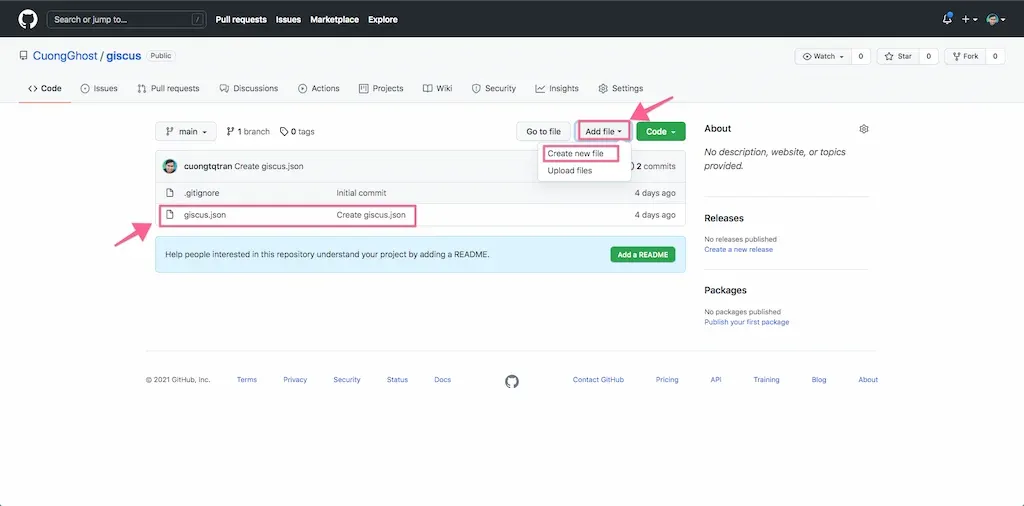Open the footer Contact GitHub link
Viewport: 1024px width, 506px height.
coord(598,380)
